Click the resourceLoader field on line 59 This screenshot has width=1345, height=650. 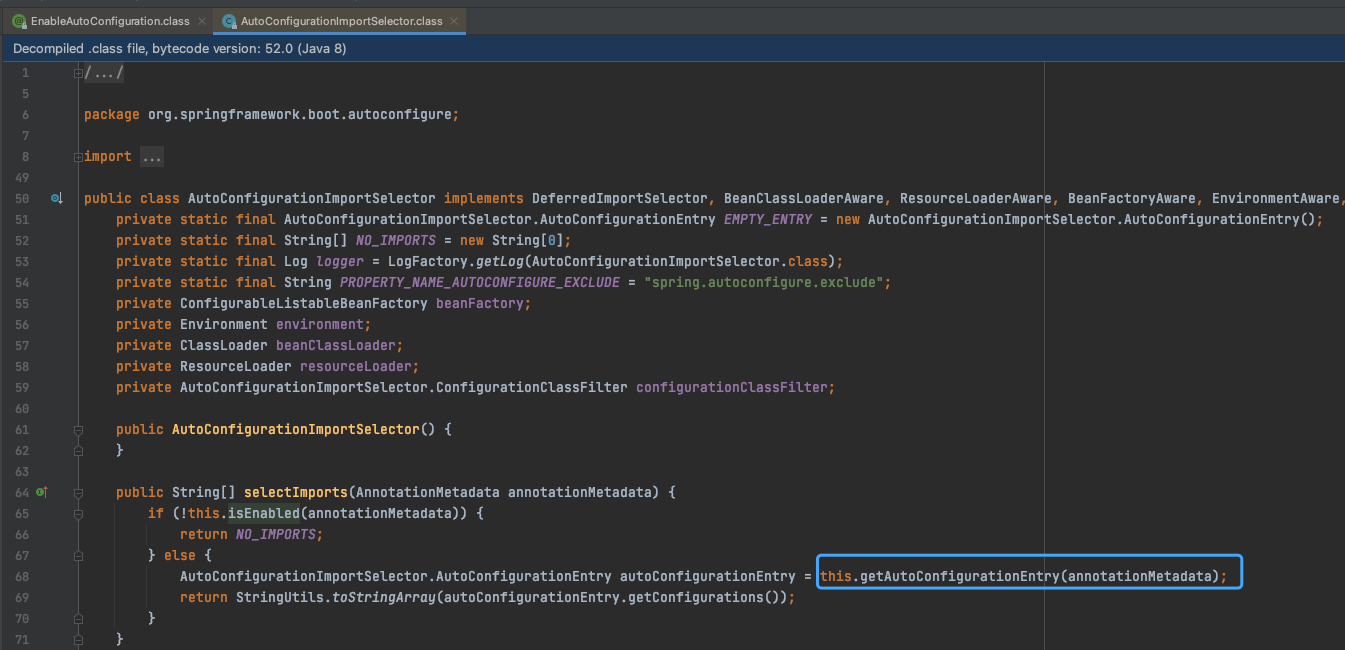(356, 367)
